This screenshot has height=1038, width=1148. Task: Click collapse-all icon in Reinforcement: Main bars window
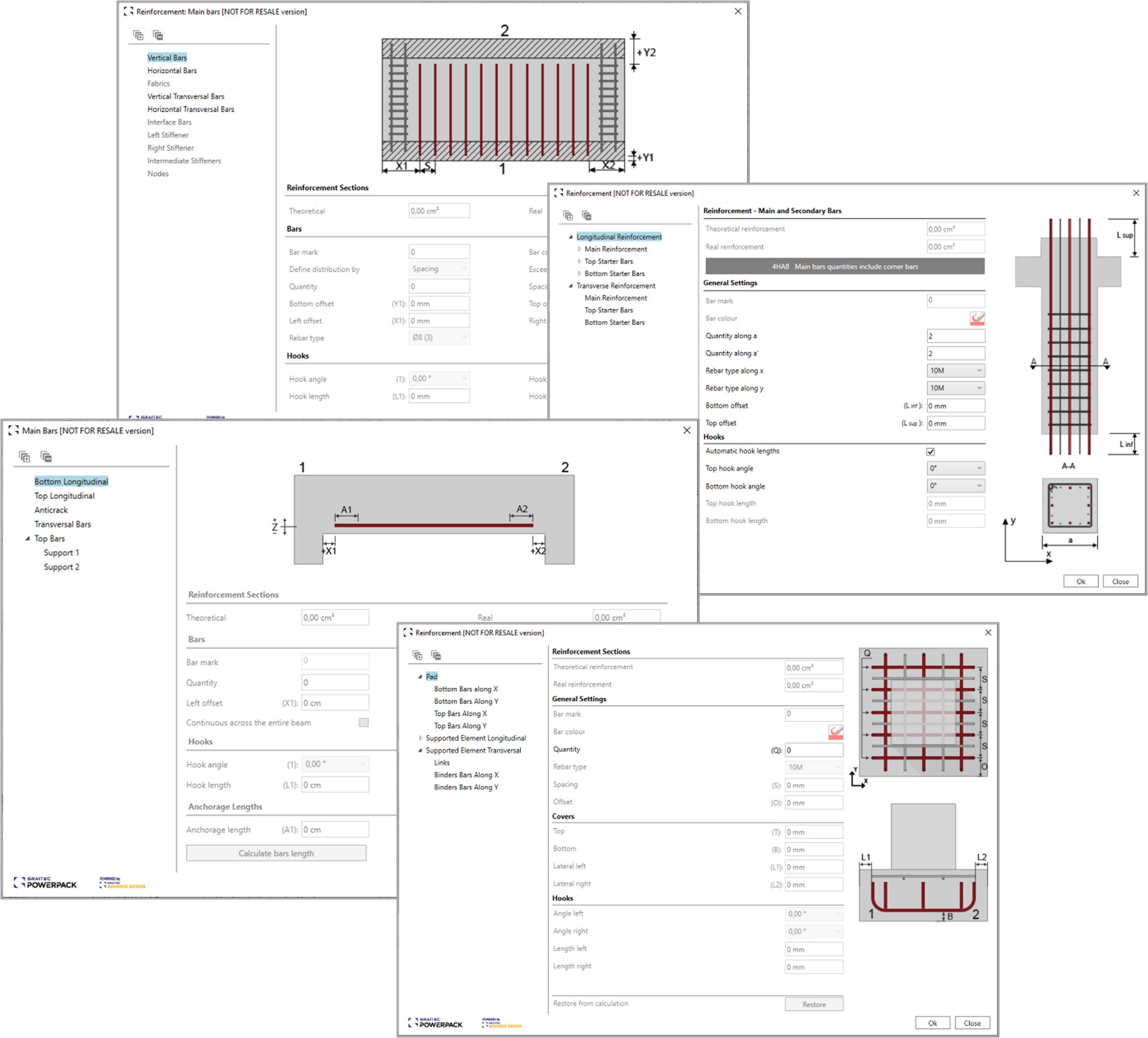[158, 35]
